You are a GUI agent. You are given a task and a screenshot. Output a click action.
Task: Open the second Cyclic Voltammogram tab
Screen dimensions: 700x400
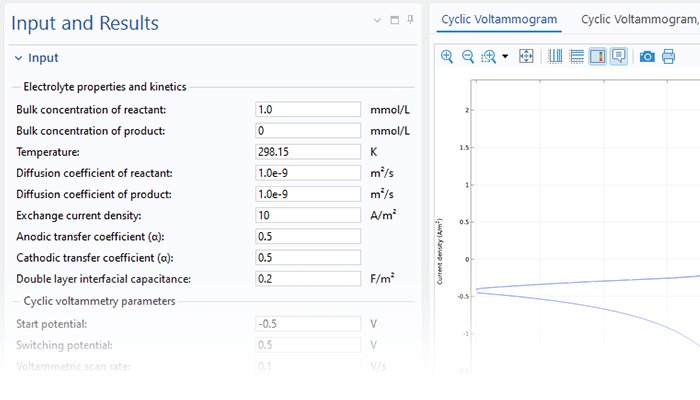[x=639, y=20]
